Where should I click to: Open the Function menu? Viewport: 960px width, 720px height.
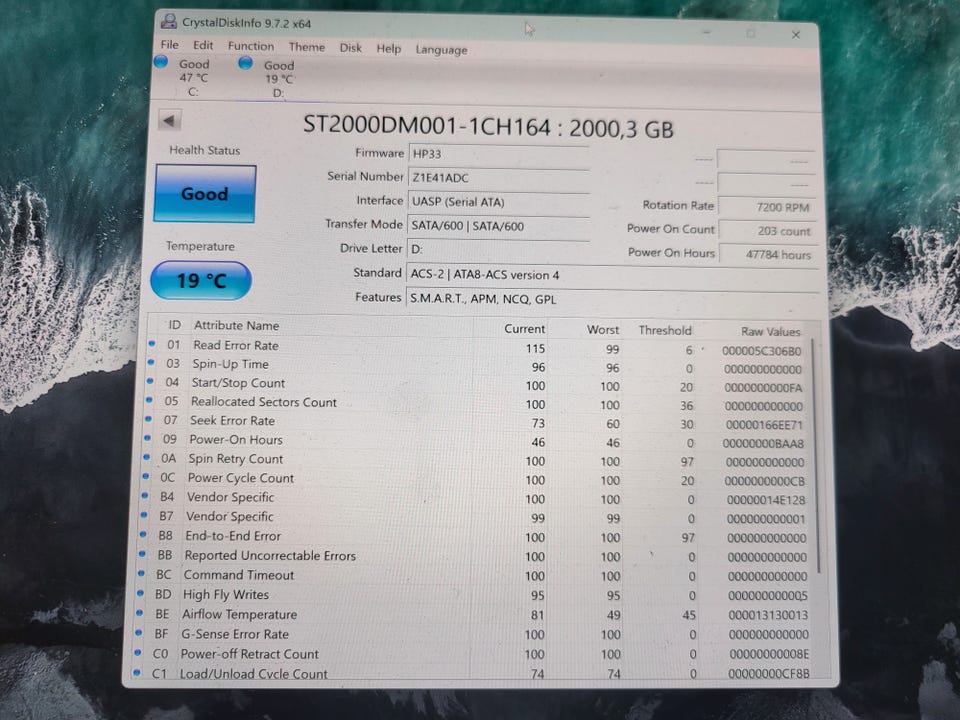251,46
